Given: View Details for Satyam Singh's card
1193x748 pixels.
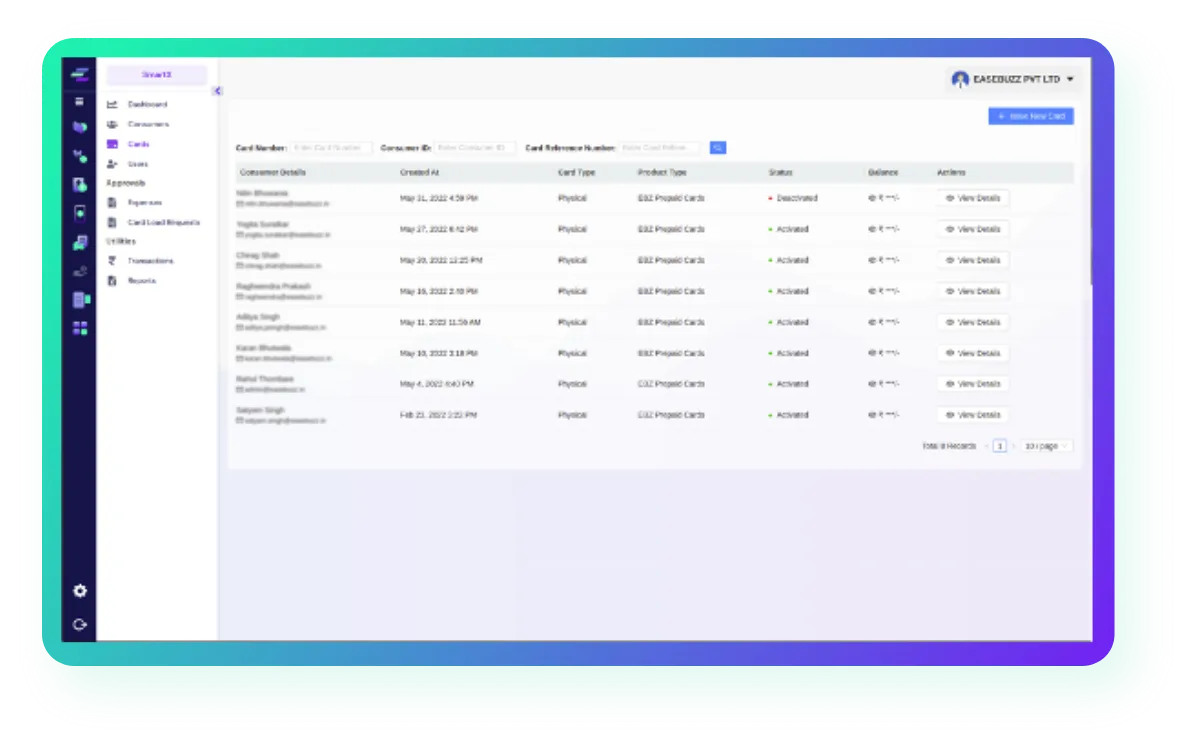Looking at the screenshot, I should (x=973, y=415).
